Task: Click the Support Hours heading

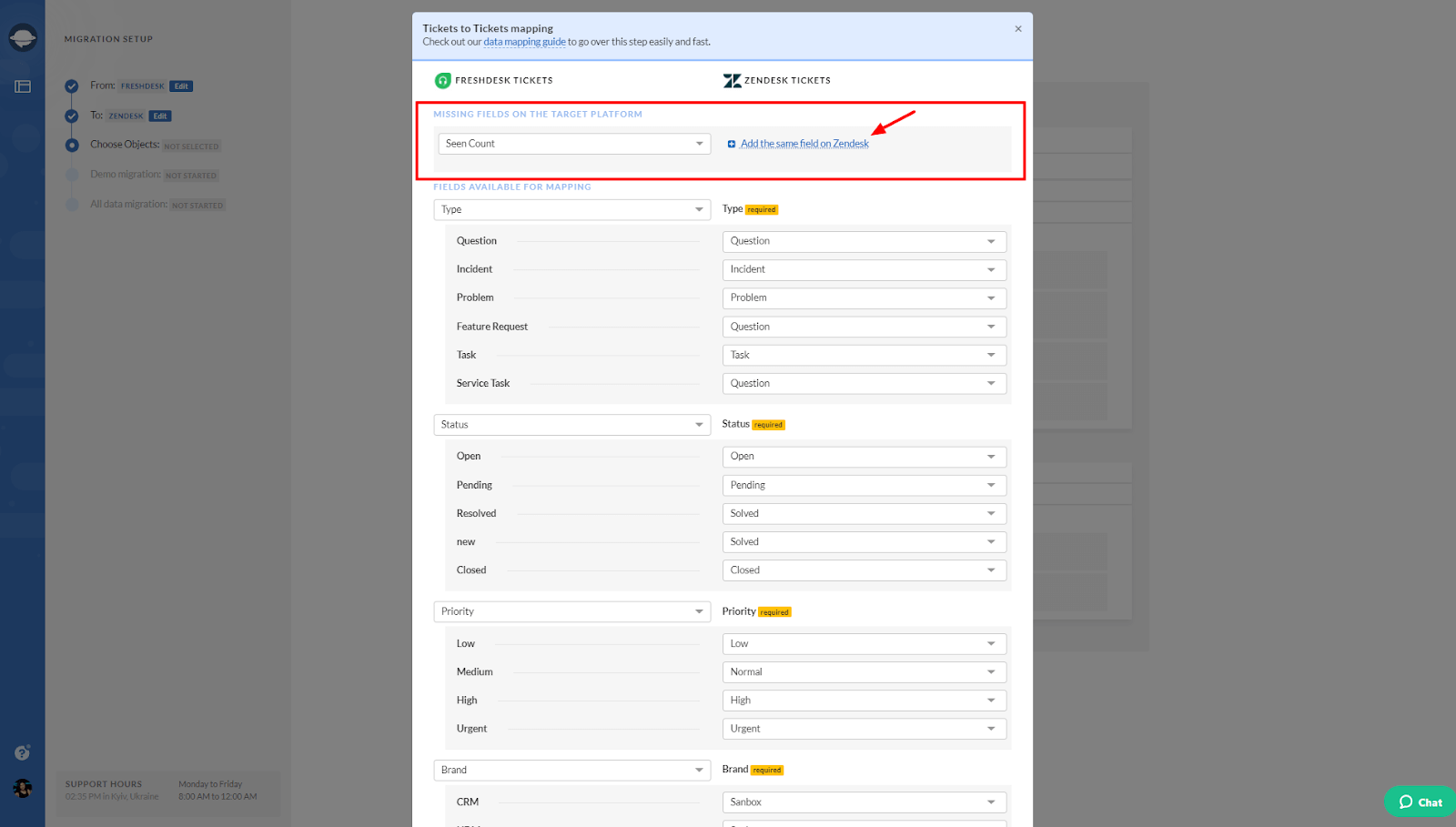Action: click(104, 784)
